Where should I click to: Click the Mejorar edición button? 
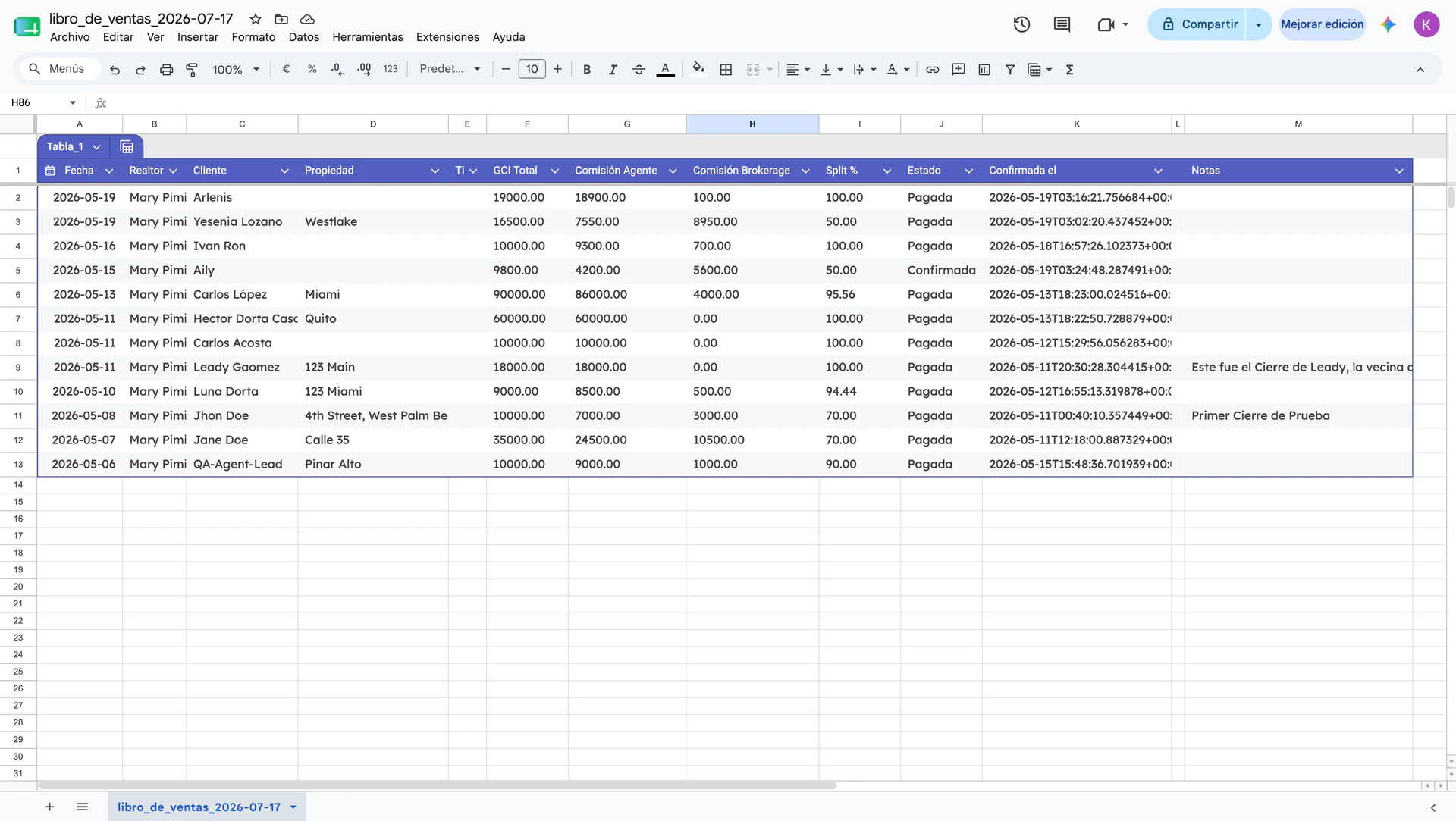1322,24
